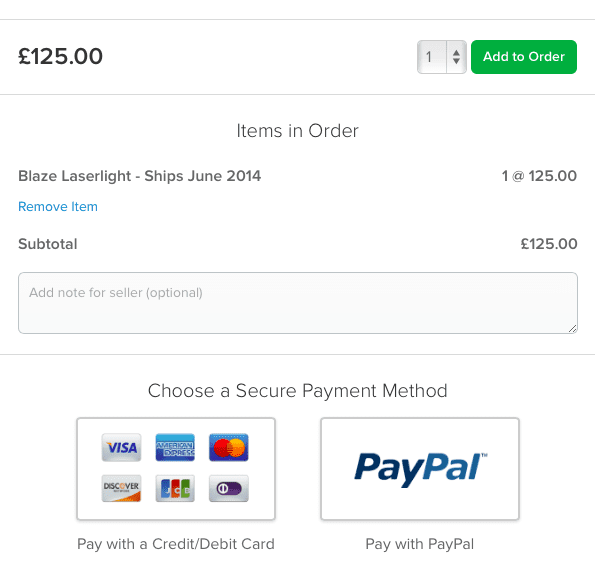Image resolution: width=595 pixels, height=588 pixels.
Task: Increase quantity with stepper up arrow
Action: point(456,53)
